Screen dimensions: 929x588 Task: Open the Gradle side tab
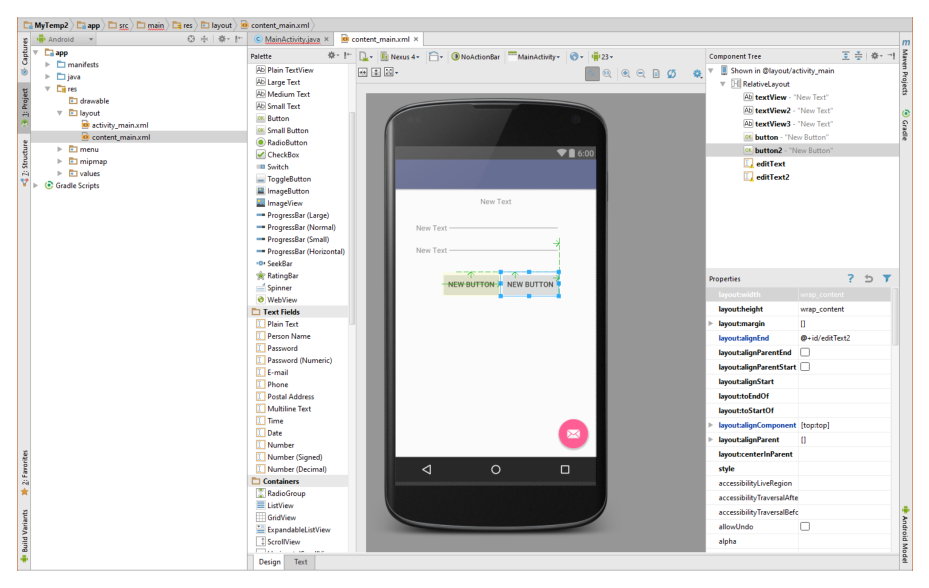905,126
